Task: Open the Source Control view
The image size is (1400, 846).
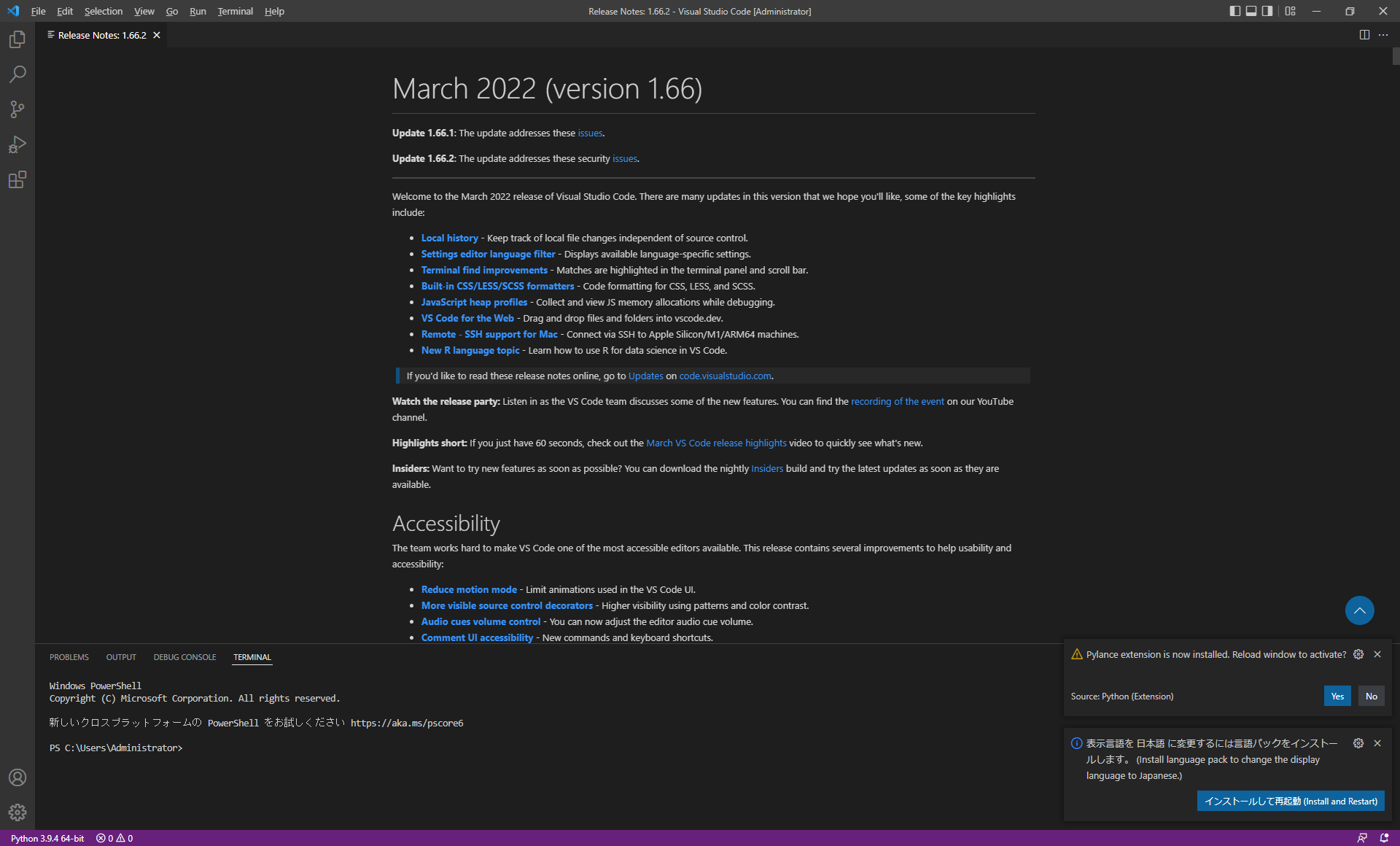Action: [17, 109]
